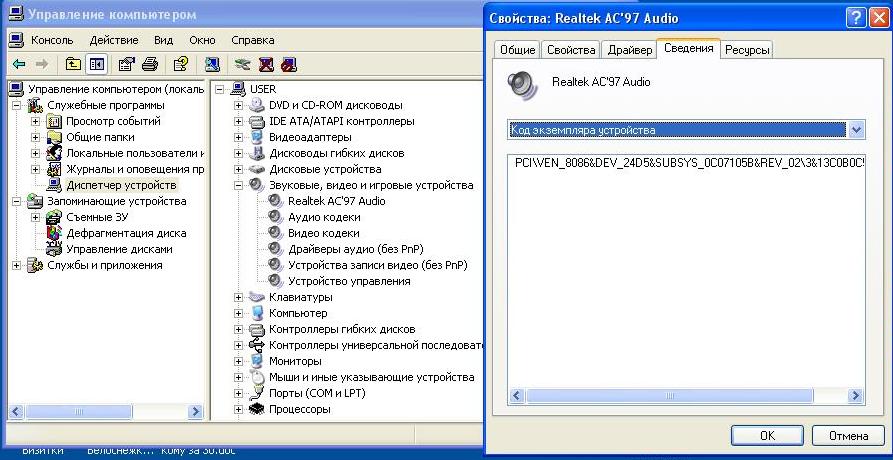Select Диспетчер устройств in left tree

coord(122,185)
